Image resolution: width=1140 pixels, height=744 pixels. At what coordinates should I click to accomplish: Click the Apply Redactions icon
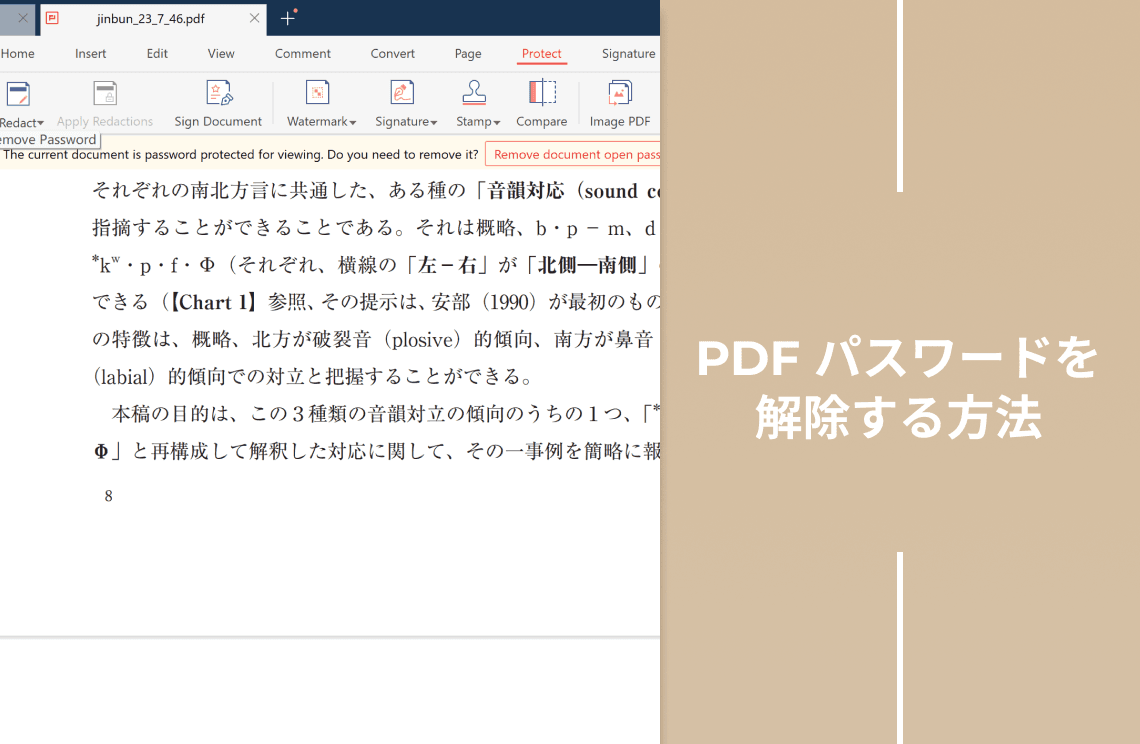coord(105,95)
